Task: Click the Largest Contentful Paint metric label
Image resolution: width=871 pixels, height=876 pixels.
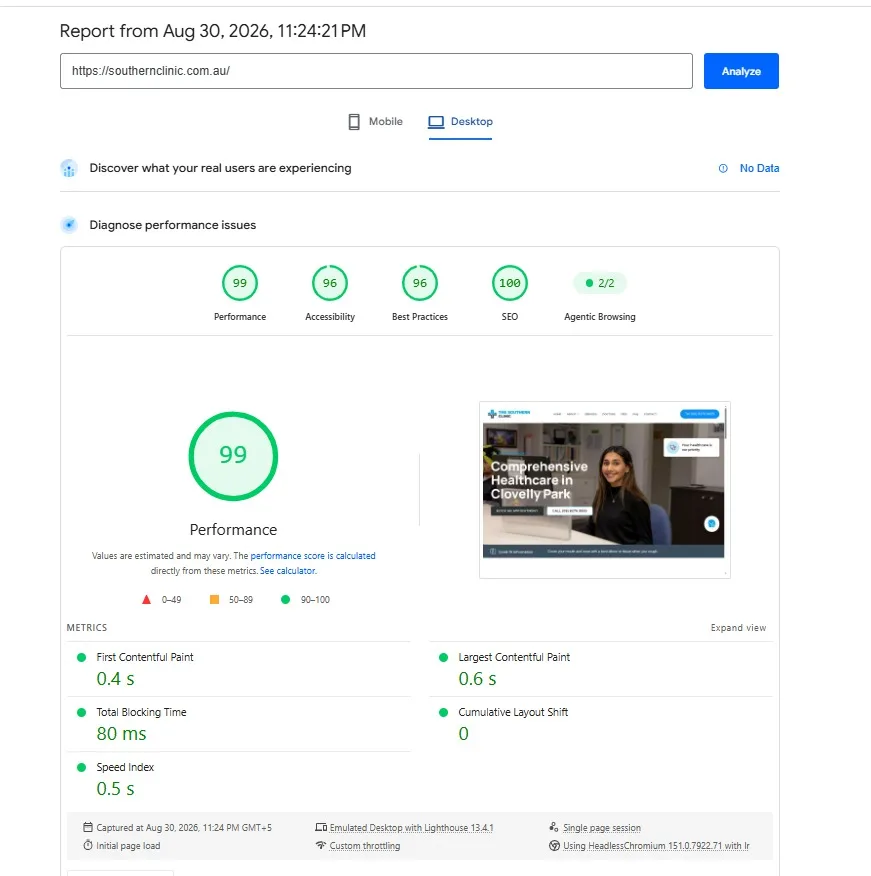Action: [x=514, y=657]
